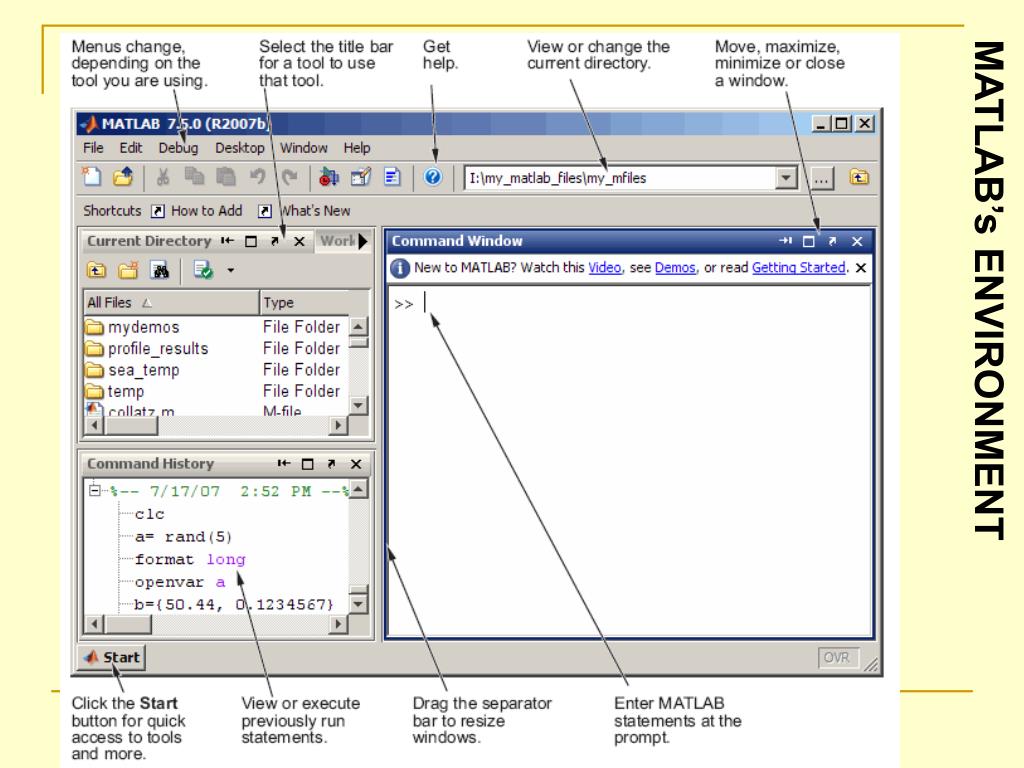Open the Debug menu

click(178, 148)
